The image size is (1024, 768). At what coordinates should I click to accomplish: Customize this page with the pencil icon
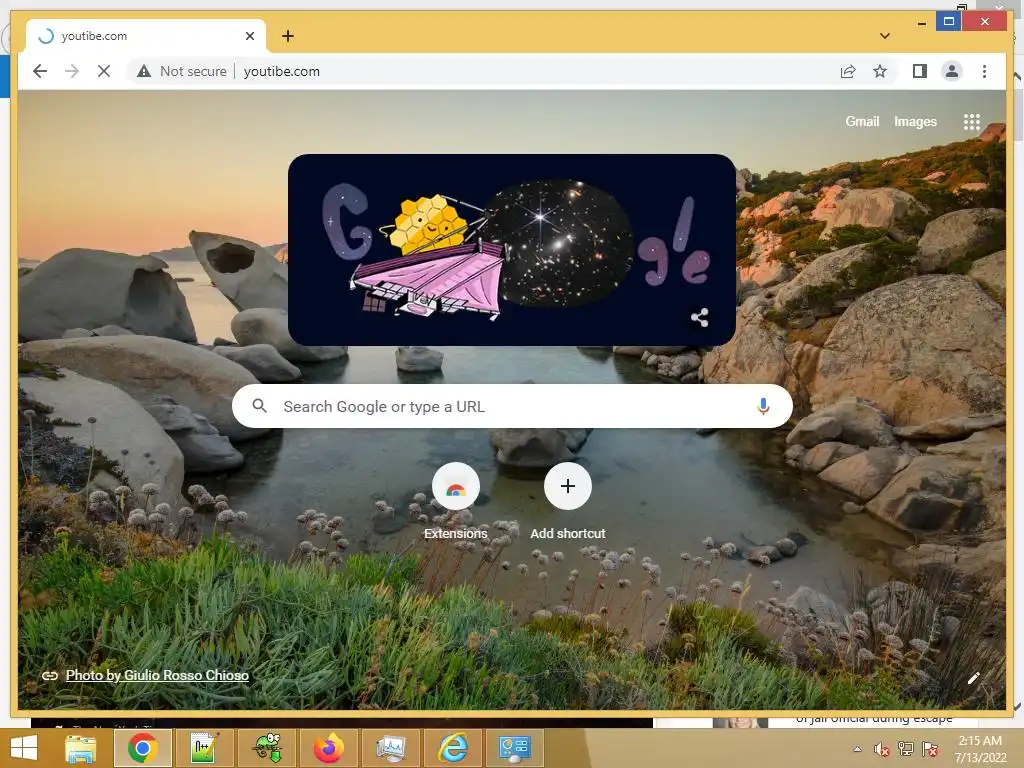[x=973, y=678]
